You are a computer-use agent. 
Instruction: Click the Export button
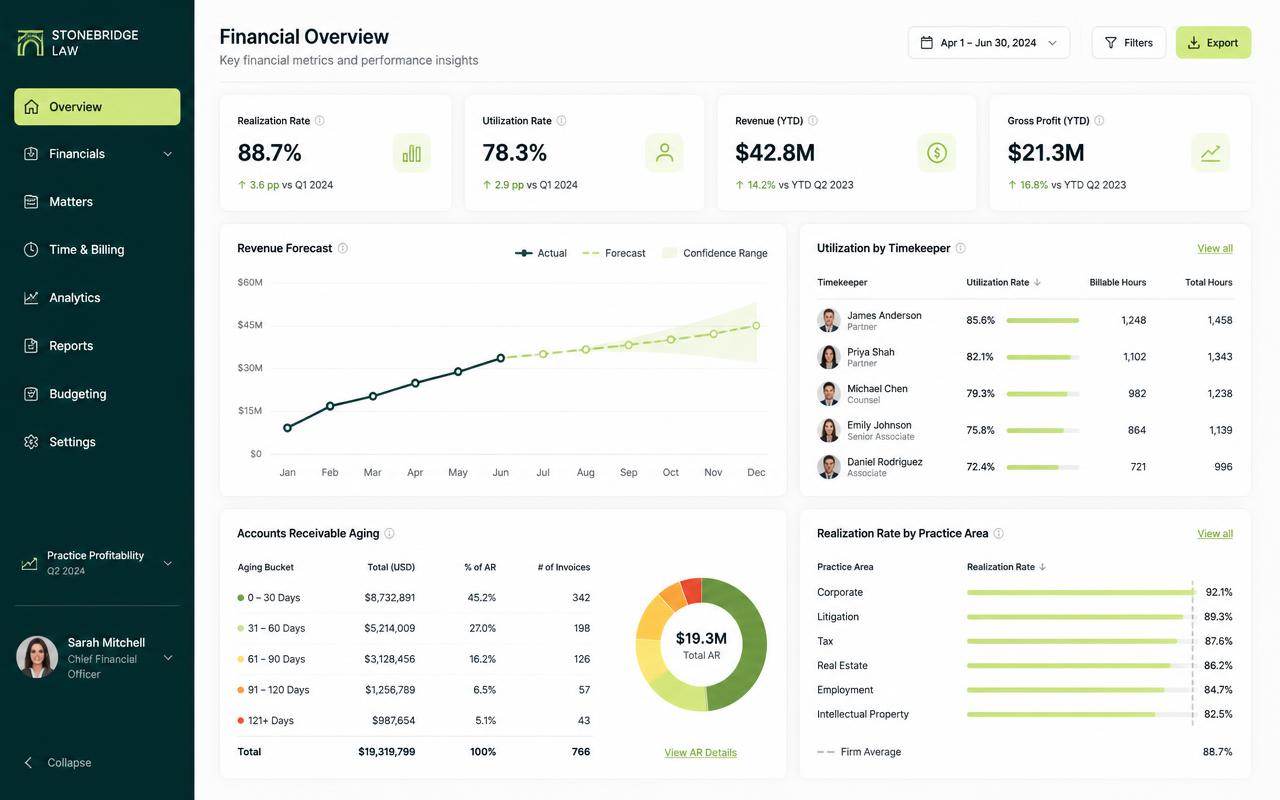coord(1213,43)
